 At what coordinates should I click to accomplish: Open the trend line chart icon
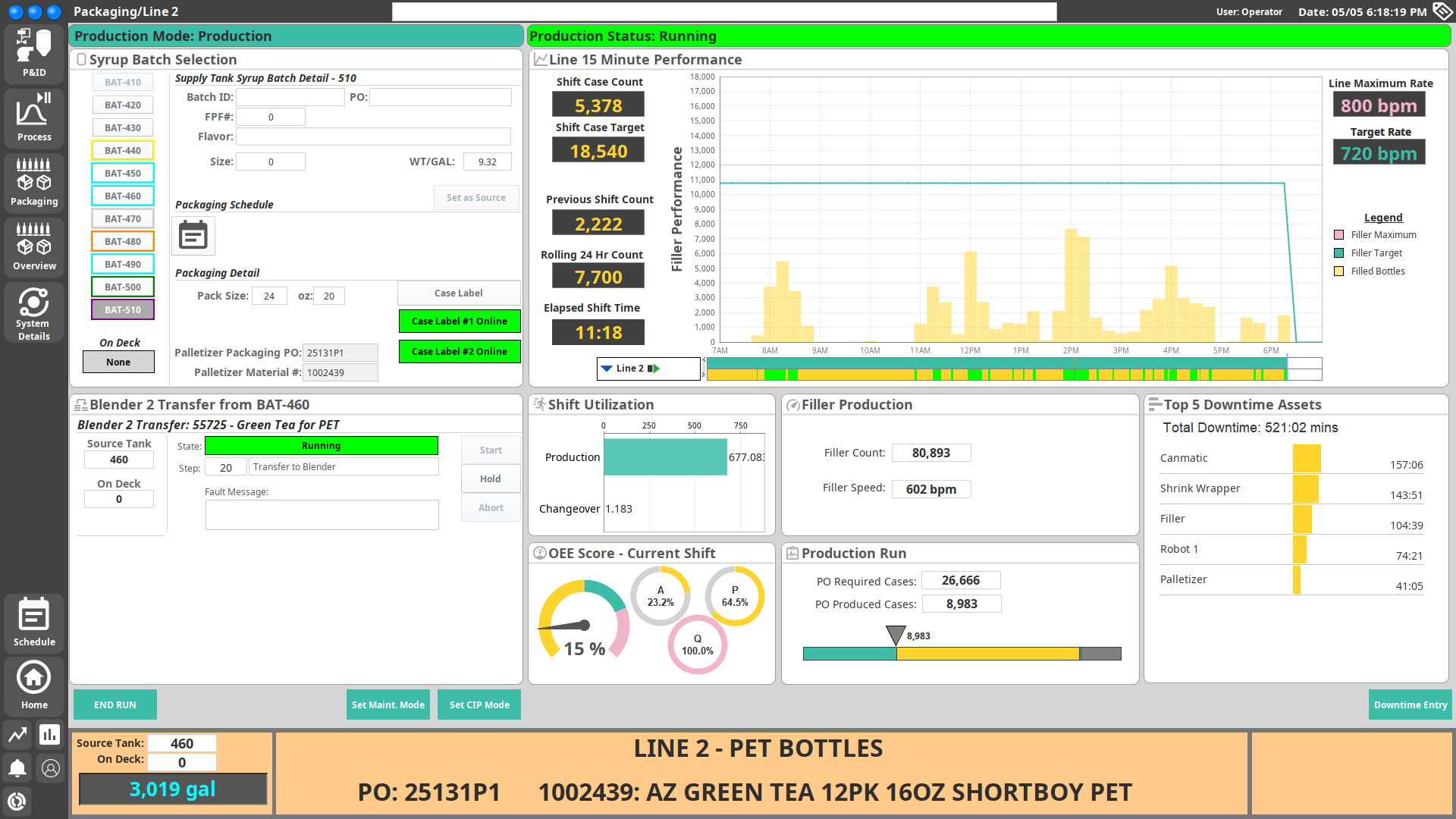click(x=17, y=734)
